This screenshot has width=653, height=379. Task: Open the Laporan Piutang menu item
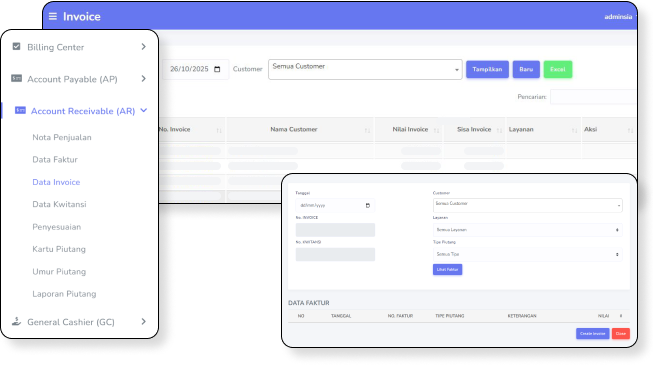point(64,294)
